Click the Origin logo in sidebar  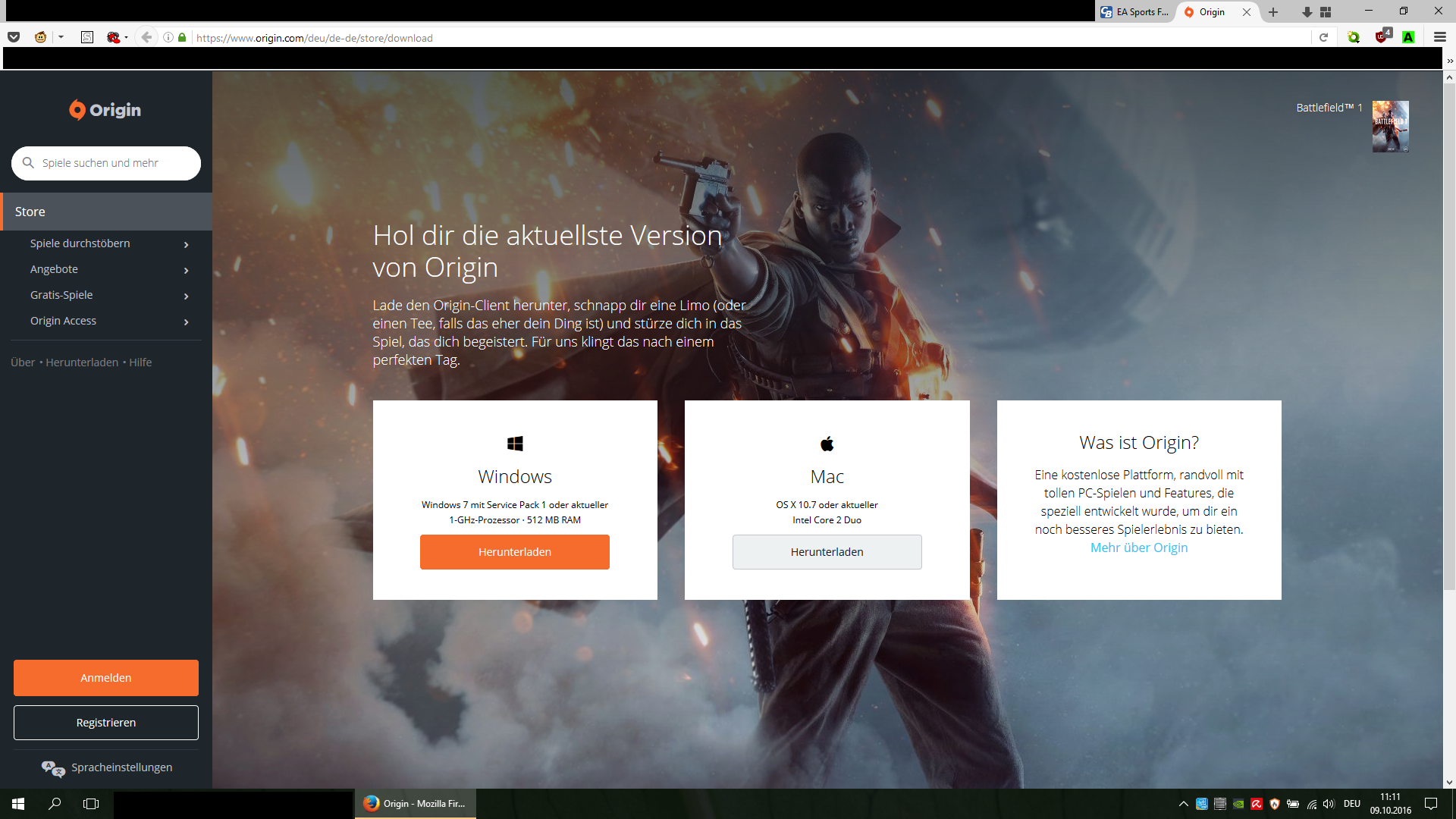[105, 110]
